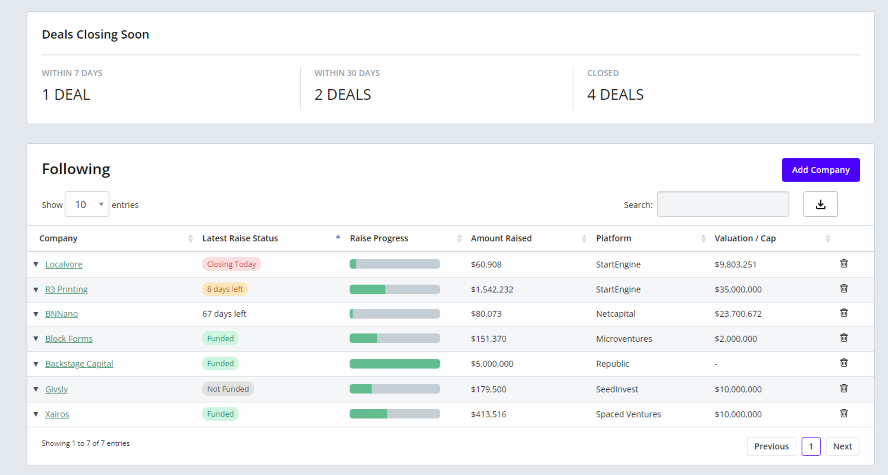Screen dimensions: 888x475
Task: Open the Show entries count dropdown
Action: [x=87, y=204]
